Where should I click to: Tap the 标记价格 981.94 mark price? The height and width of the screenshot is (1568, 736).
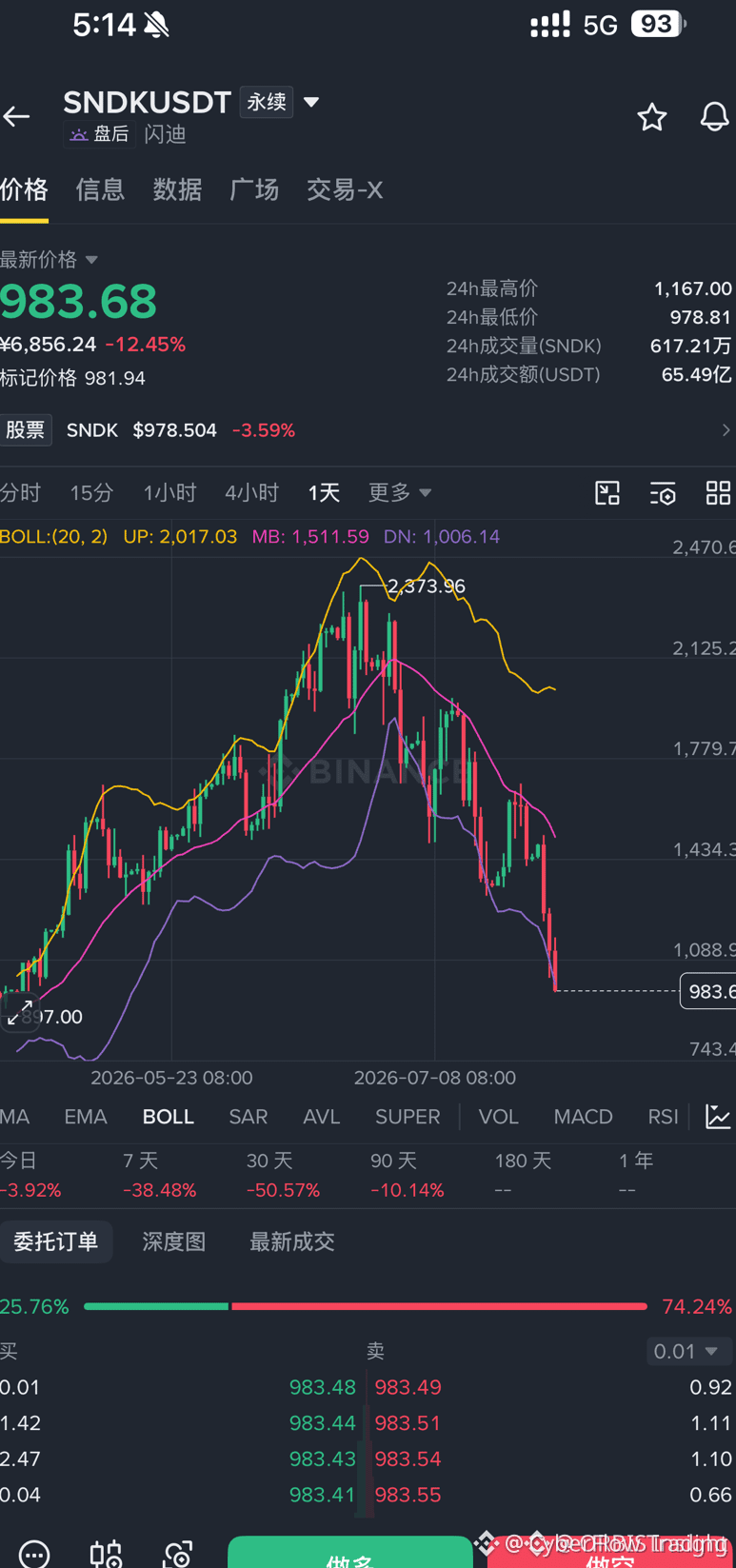pos(72,378)
